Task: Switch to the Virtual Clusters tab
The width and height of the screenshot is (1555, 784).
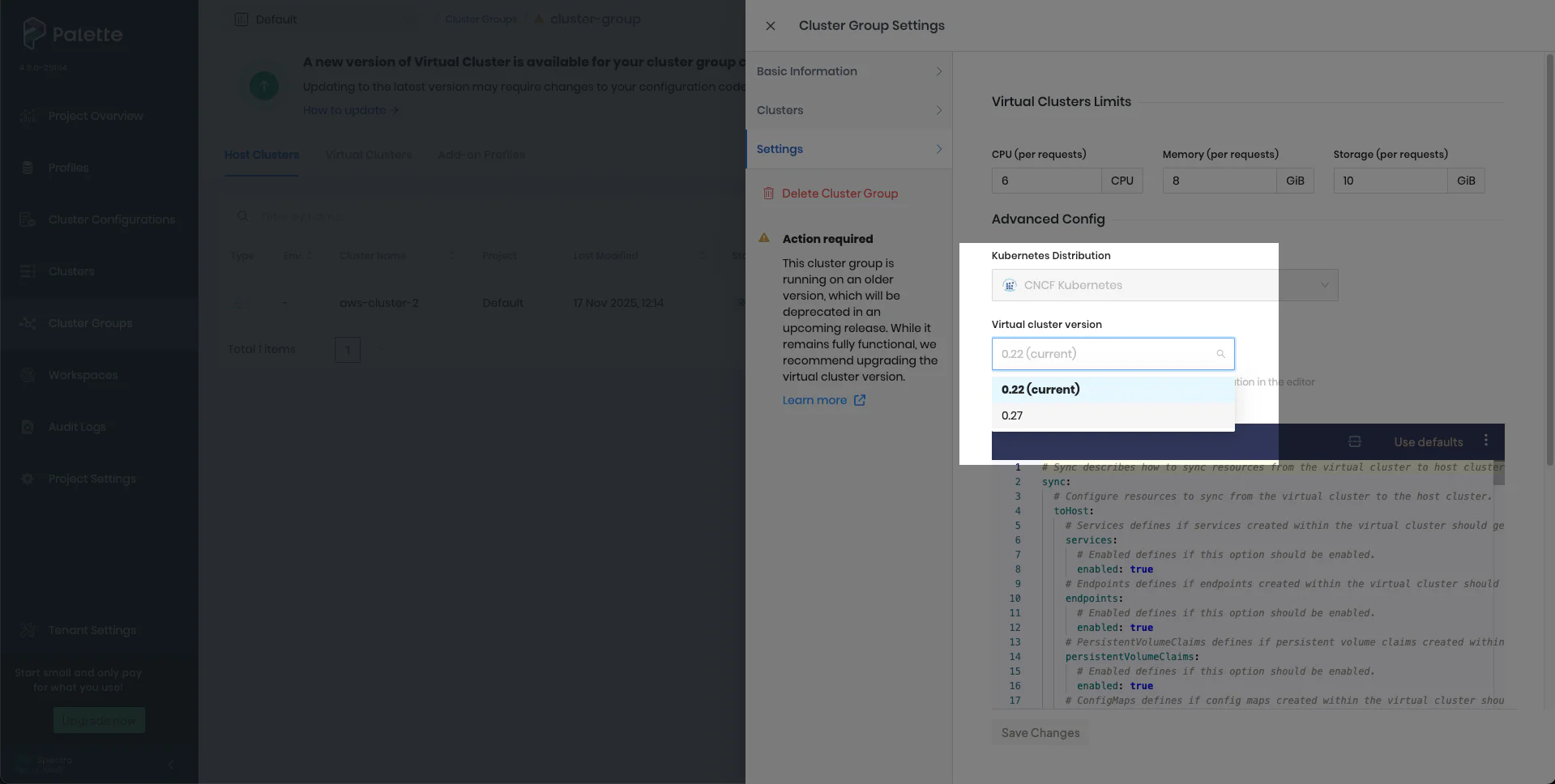Action: [368, 155]
